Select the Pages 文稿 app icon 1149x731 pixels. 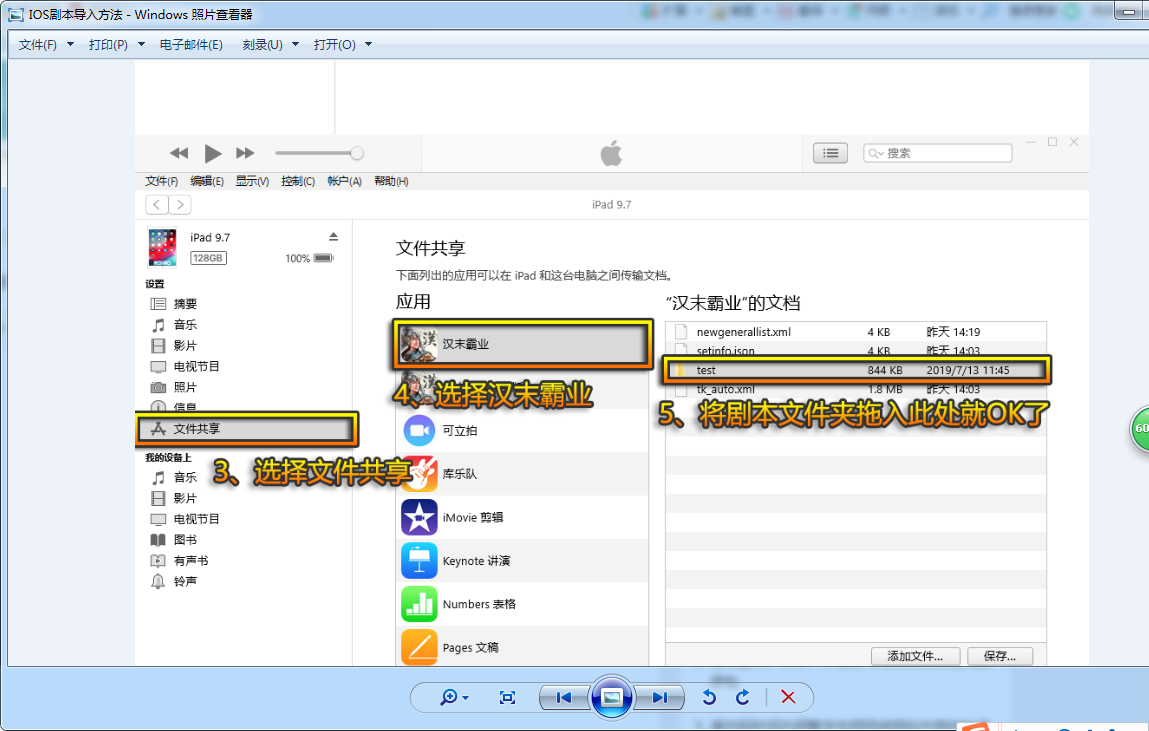point(419,647)
